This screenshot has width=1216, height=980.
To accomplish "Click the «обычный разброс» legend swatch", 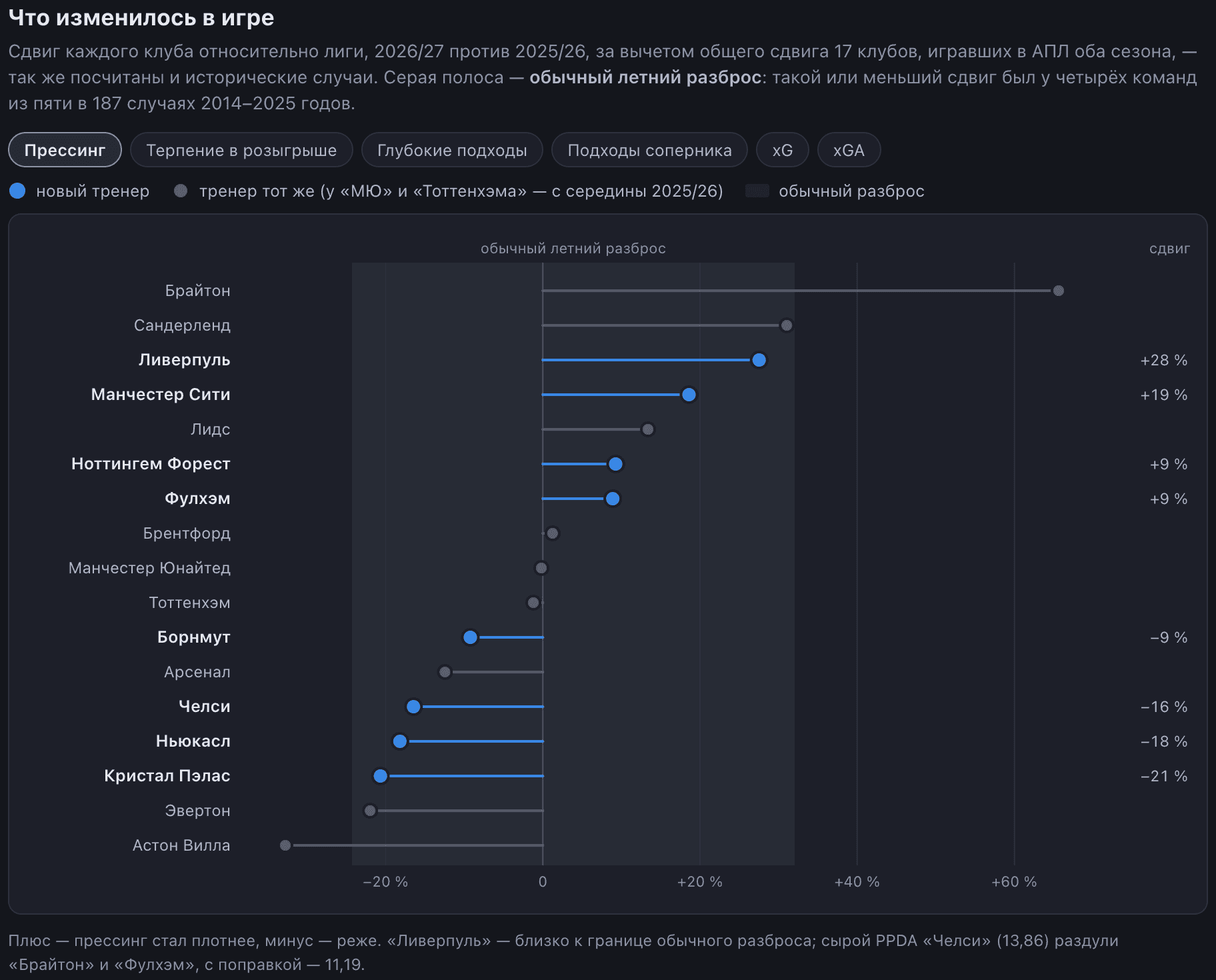I will [757, 191].
